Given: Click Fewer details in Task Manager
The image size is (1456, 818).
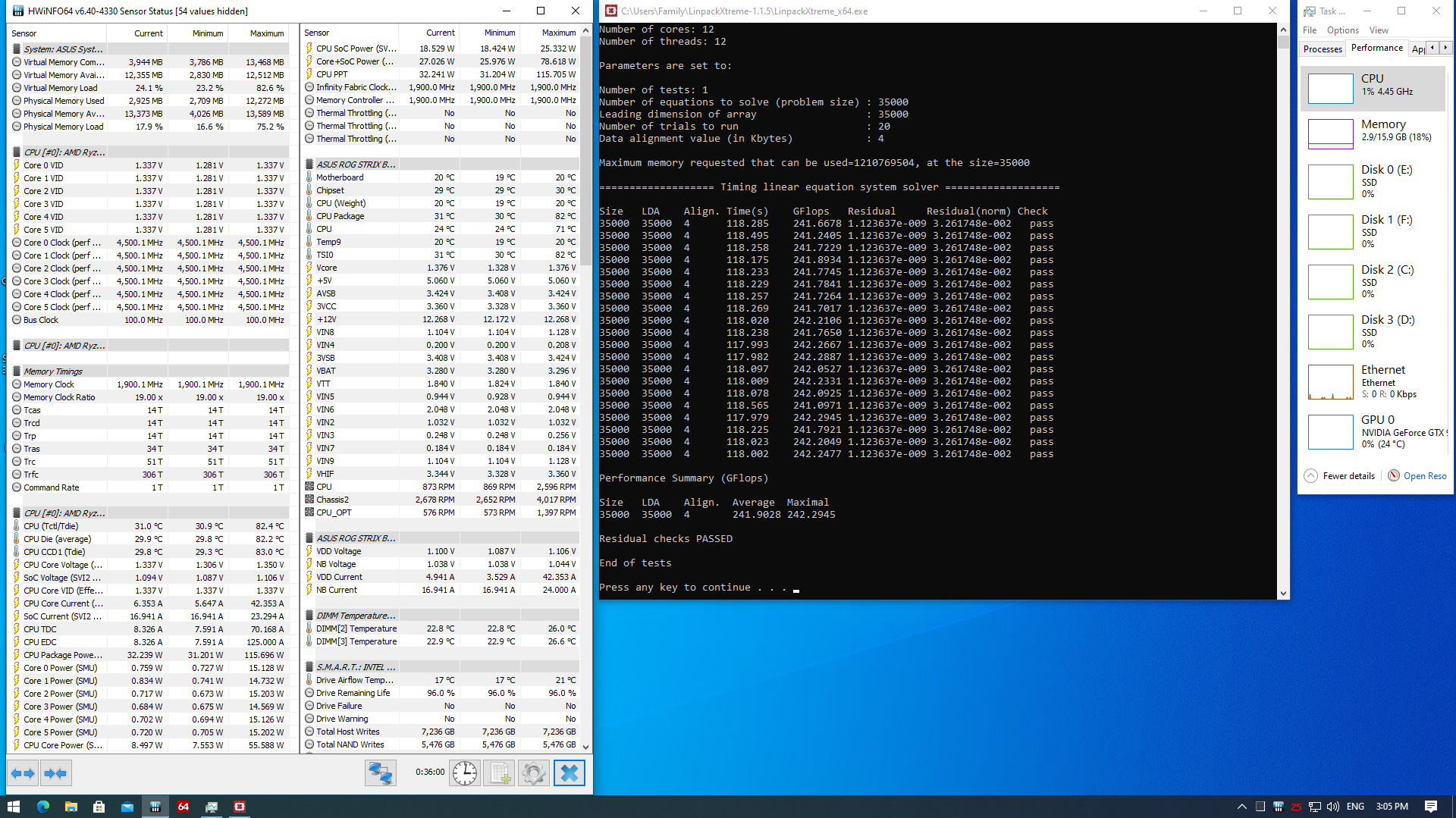Looking at the screenshot, I should click(x=1339, y=476).
